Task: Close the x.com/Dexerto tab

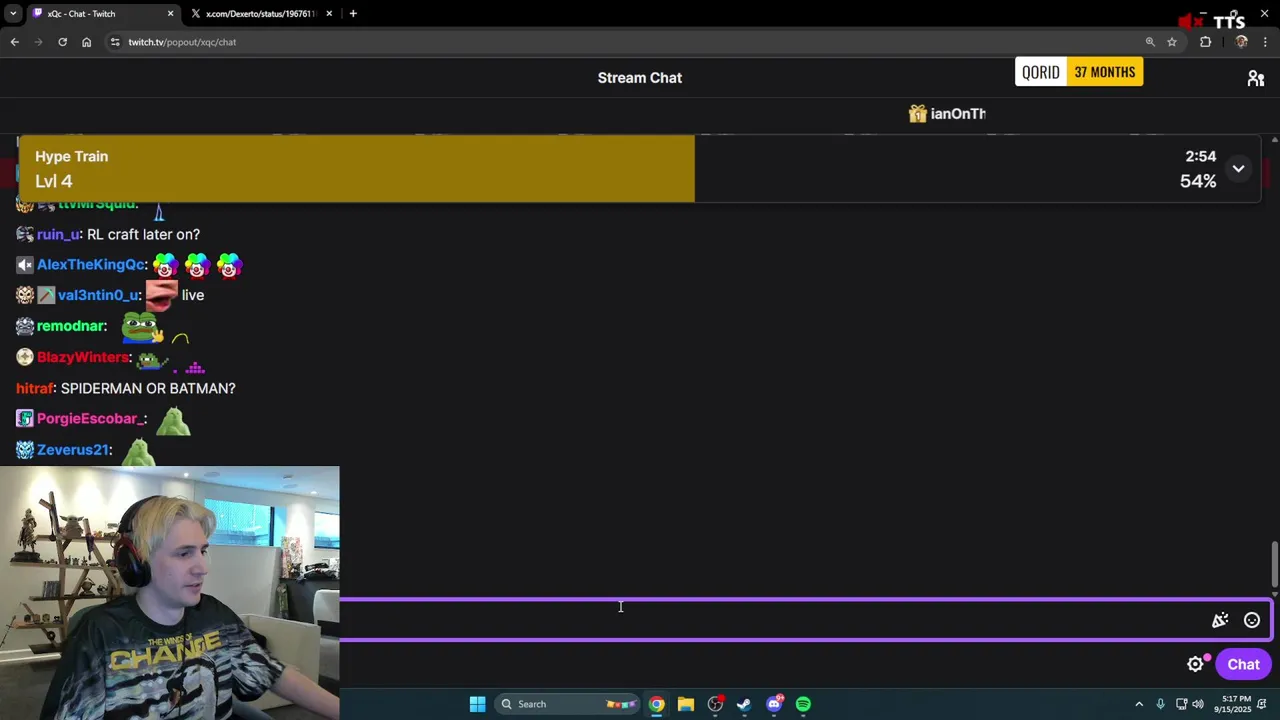Action: 330,14
